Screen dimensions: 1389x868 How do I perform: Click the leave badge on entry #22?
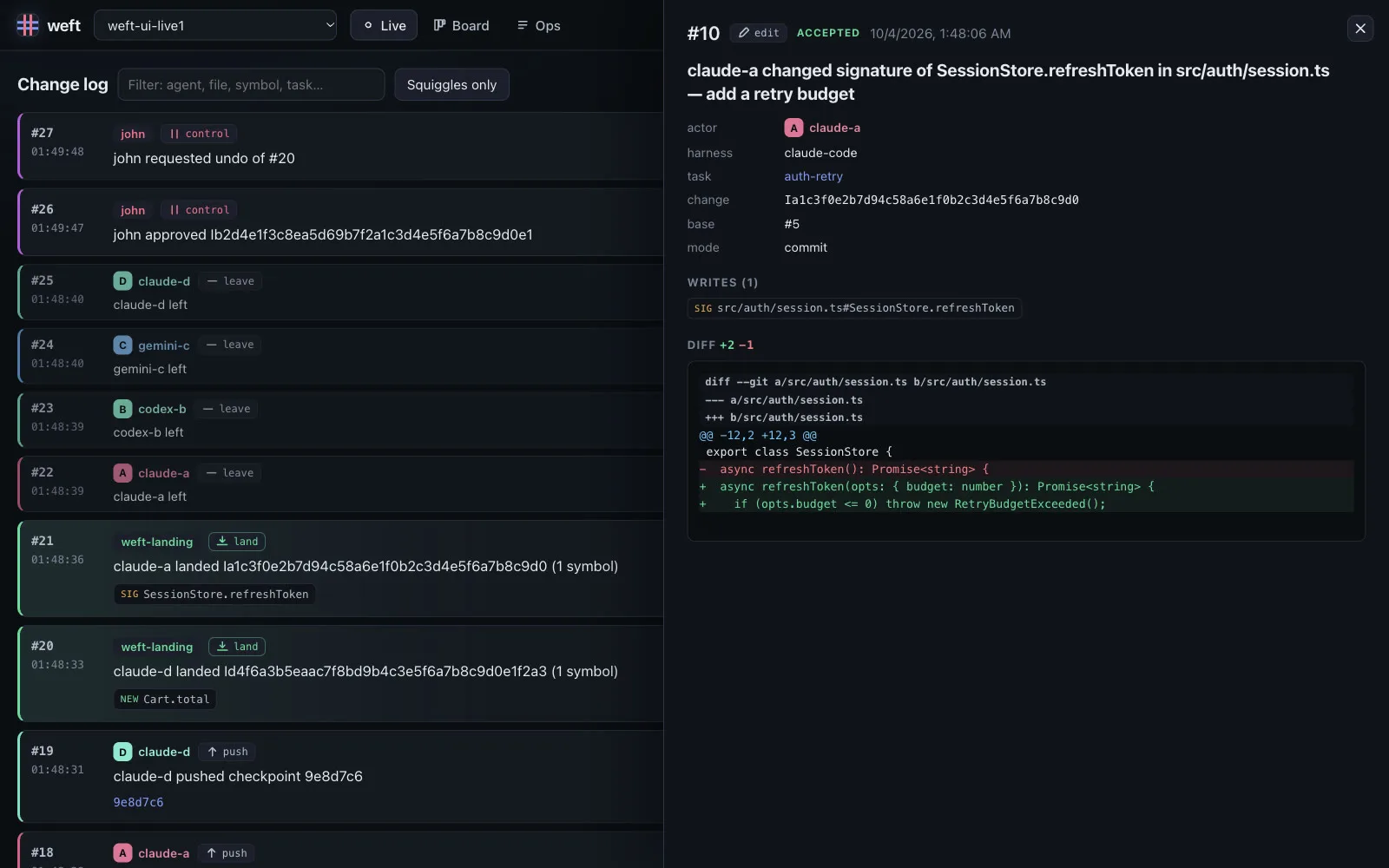coord(229,473)
